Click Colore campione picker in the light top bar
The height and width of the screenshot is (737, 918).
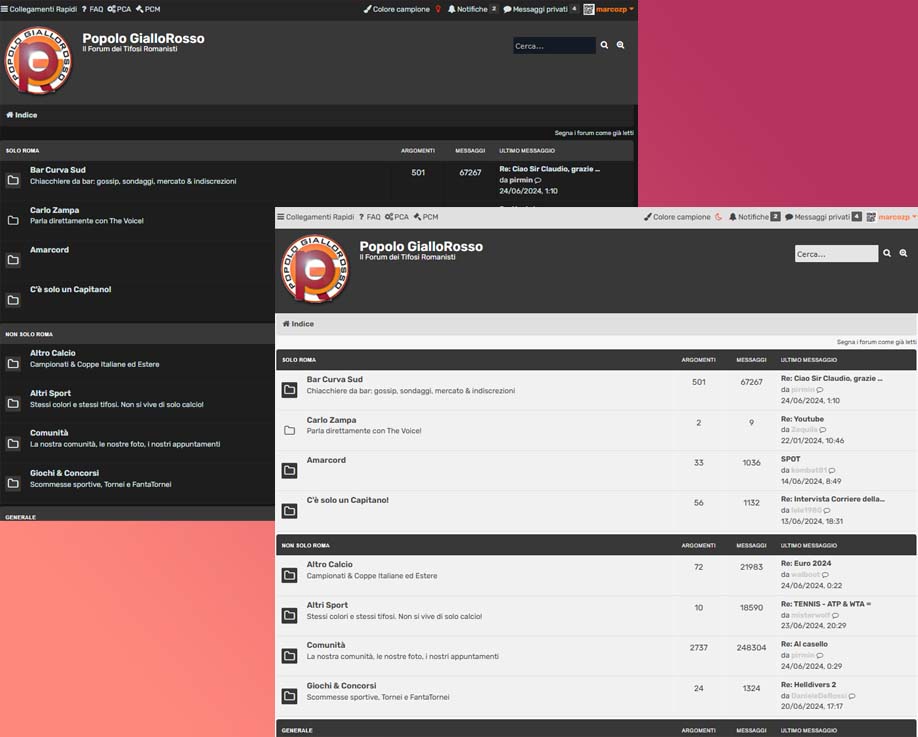pos(677,217)
